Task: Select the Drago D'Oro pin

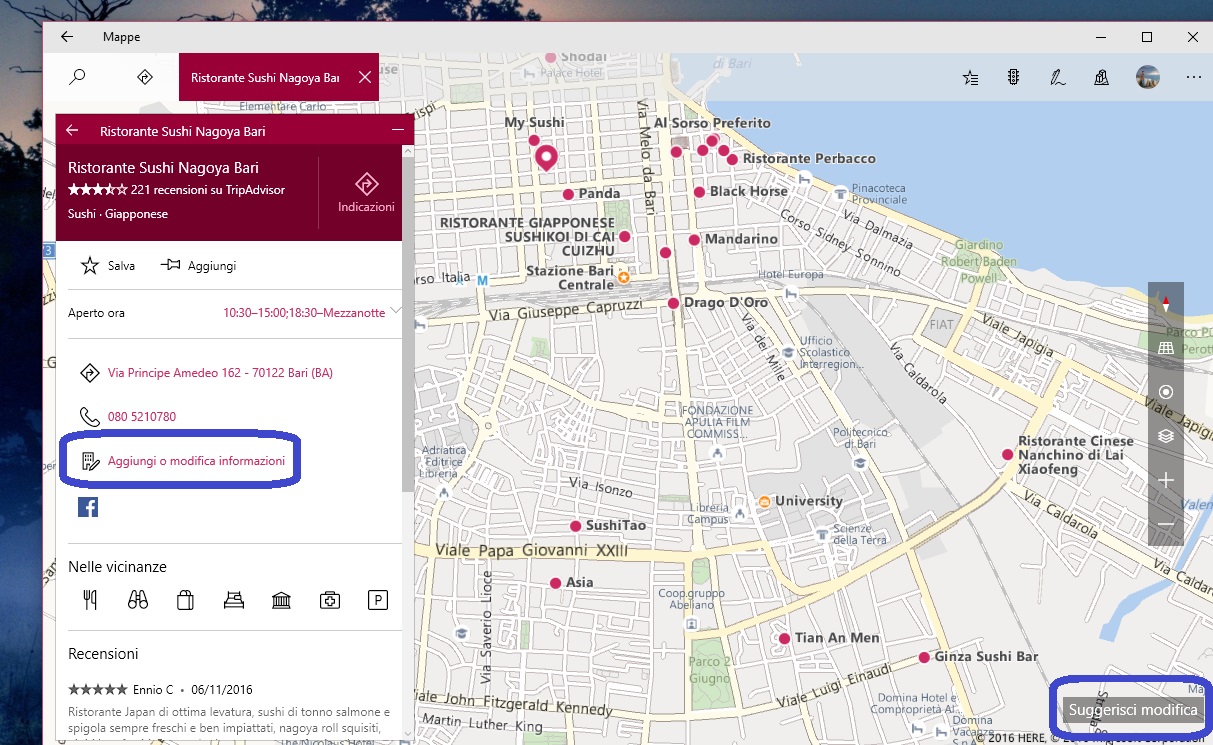Action: [673, 303]
